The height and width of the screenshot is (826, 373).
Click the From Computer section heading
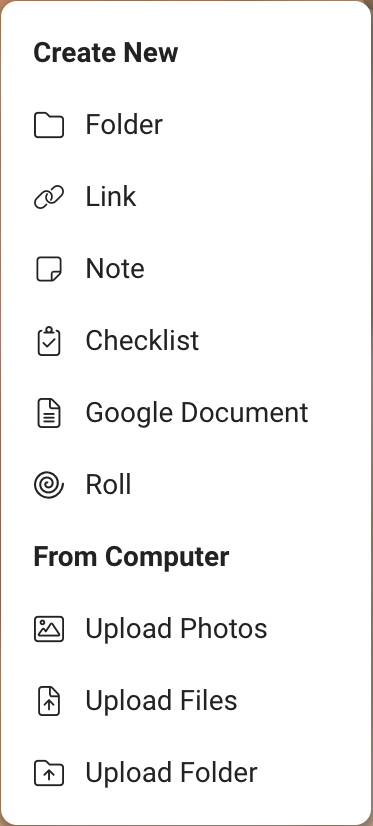131,557
